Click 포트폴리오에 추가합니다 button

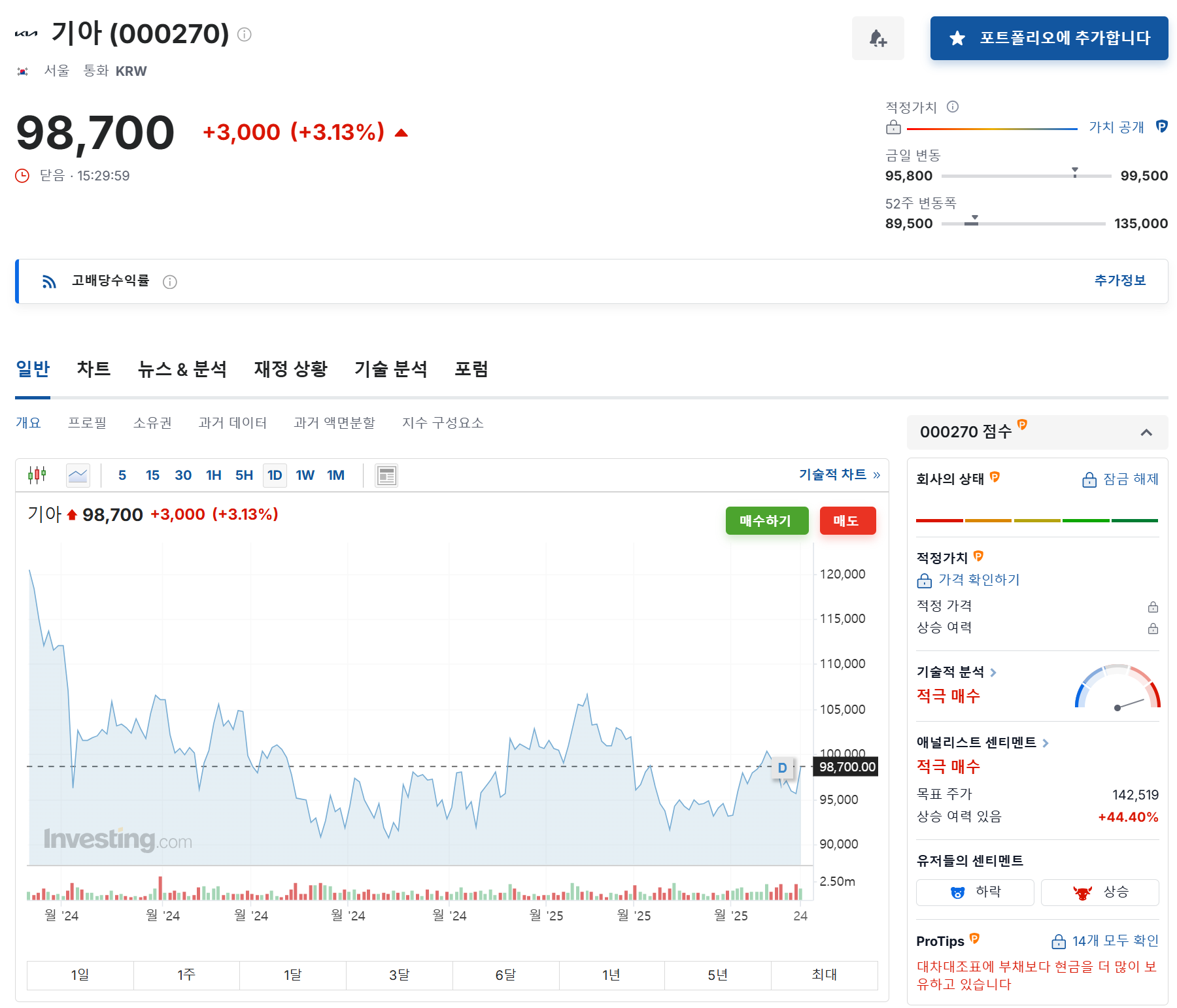coord(1049,39)
